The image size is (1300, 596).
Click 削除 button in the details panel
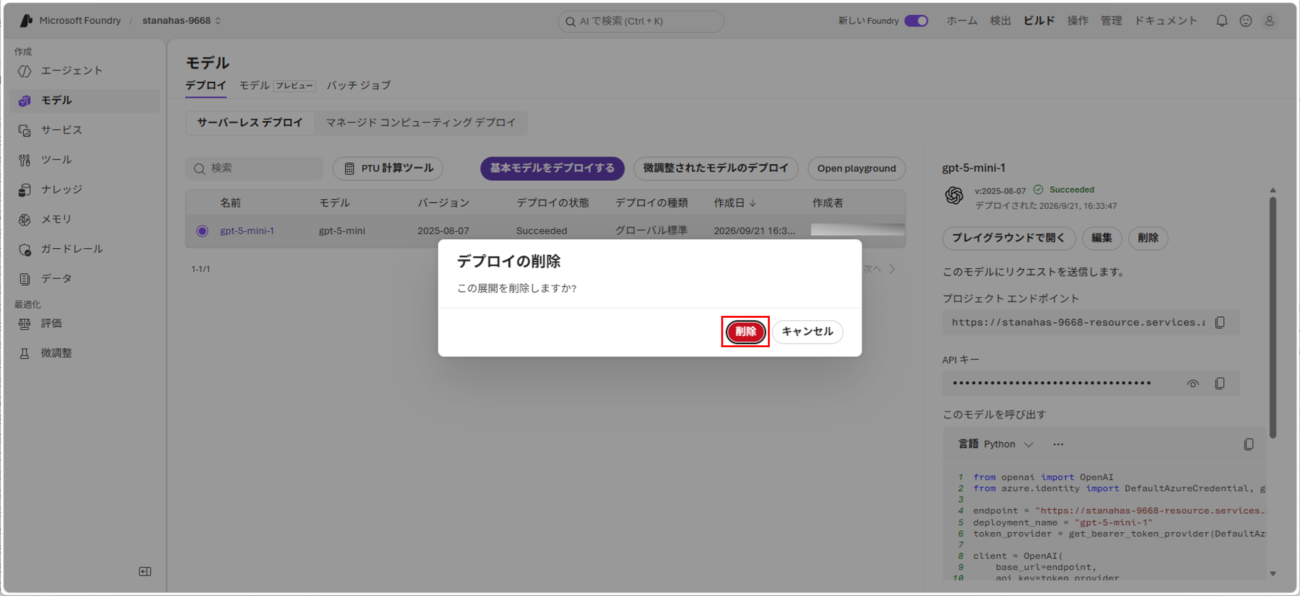1148,238
